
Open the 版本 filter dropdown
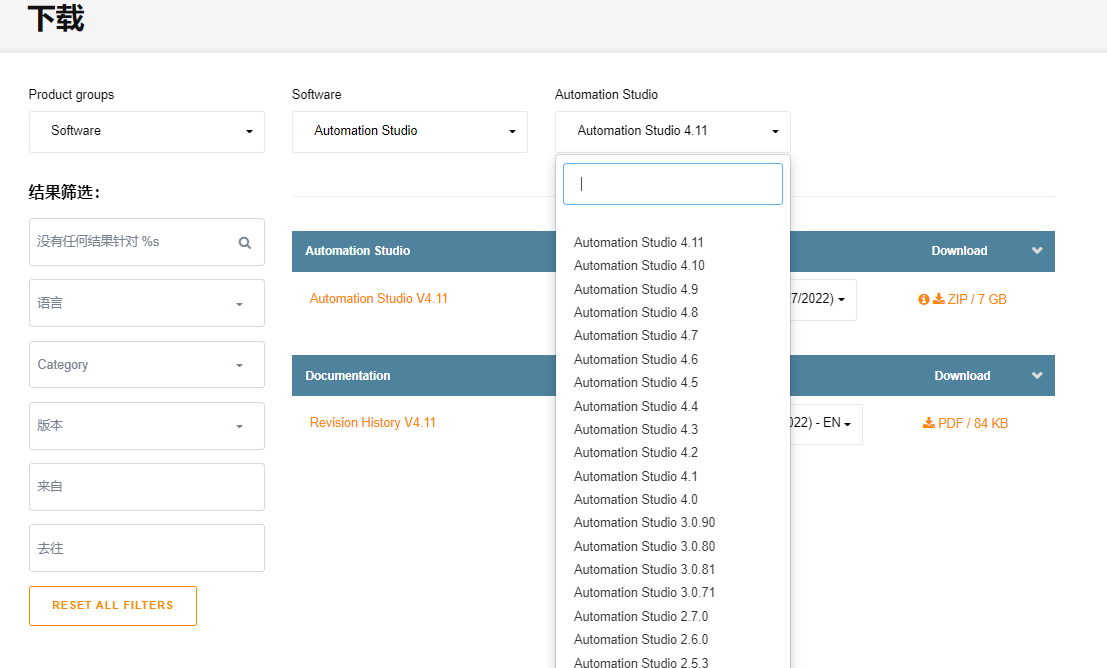click(147, 426)
